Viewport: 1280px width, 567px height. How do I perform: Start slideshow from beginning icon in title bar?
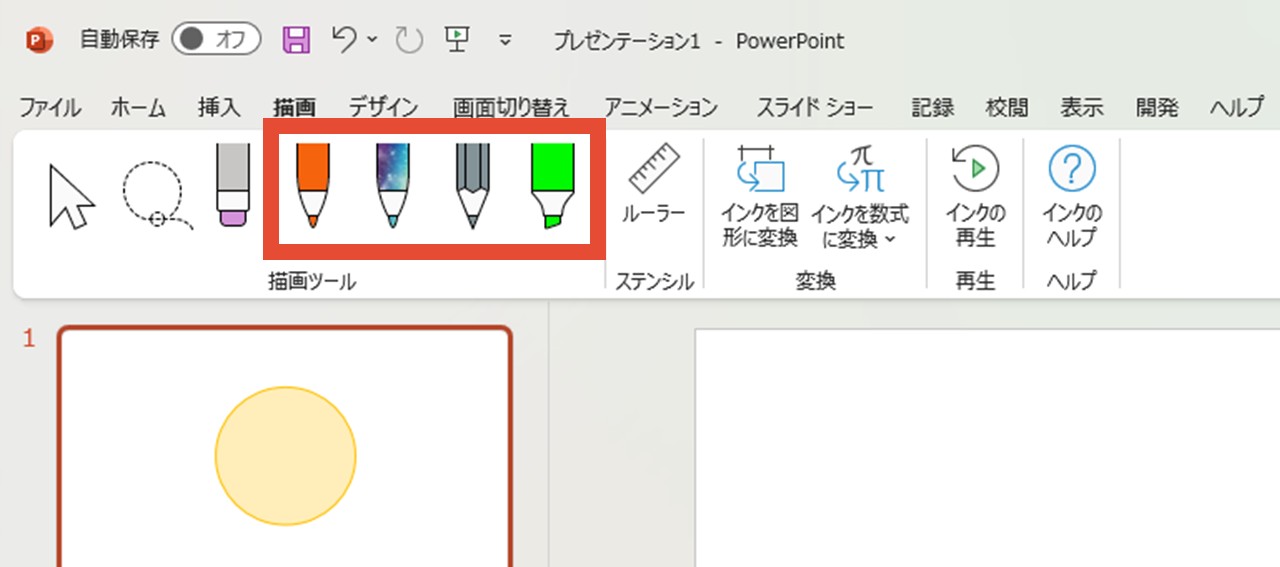[457, 40]
